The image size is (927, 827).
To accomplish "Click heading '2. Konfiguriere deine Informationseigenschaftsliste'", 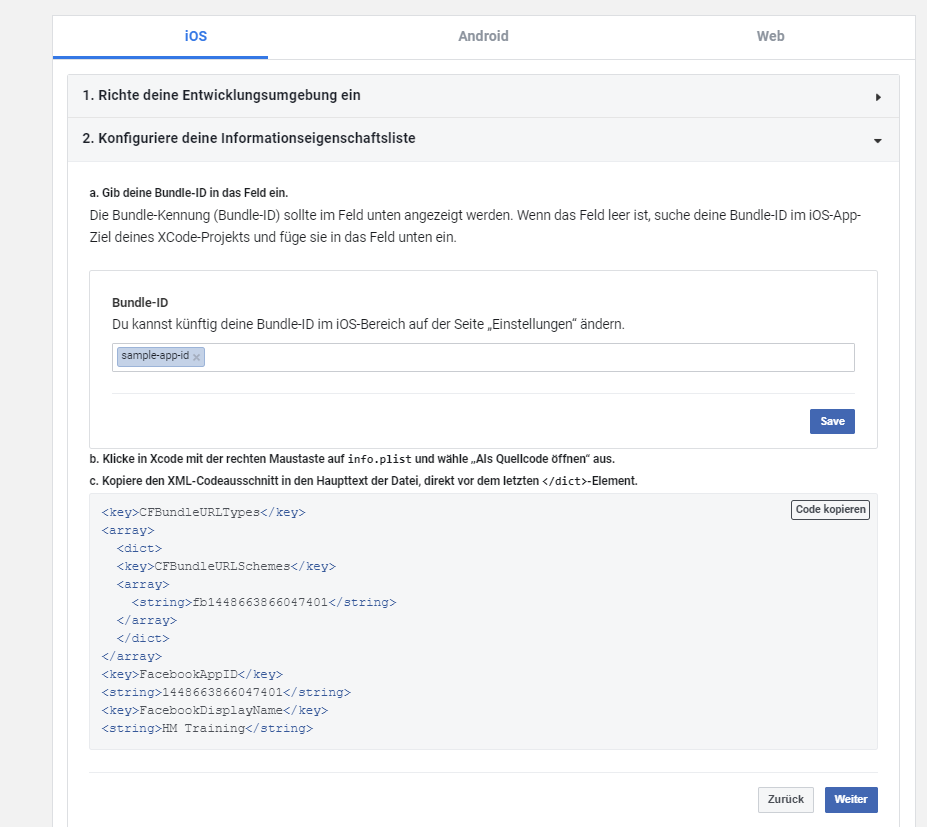I will pyautogui.click(x=249, y=138).
